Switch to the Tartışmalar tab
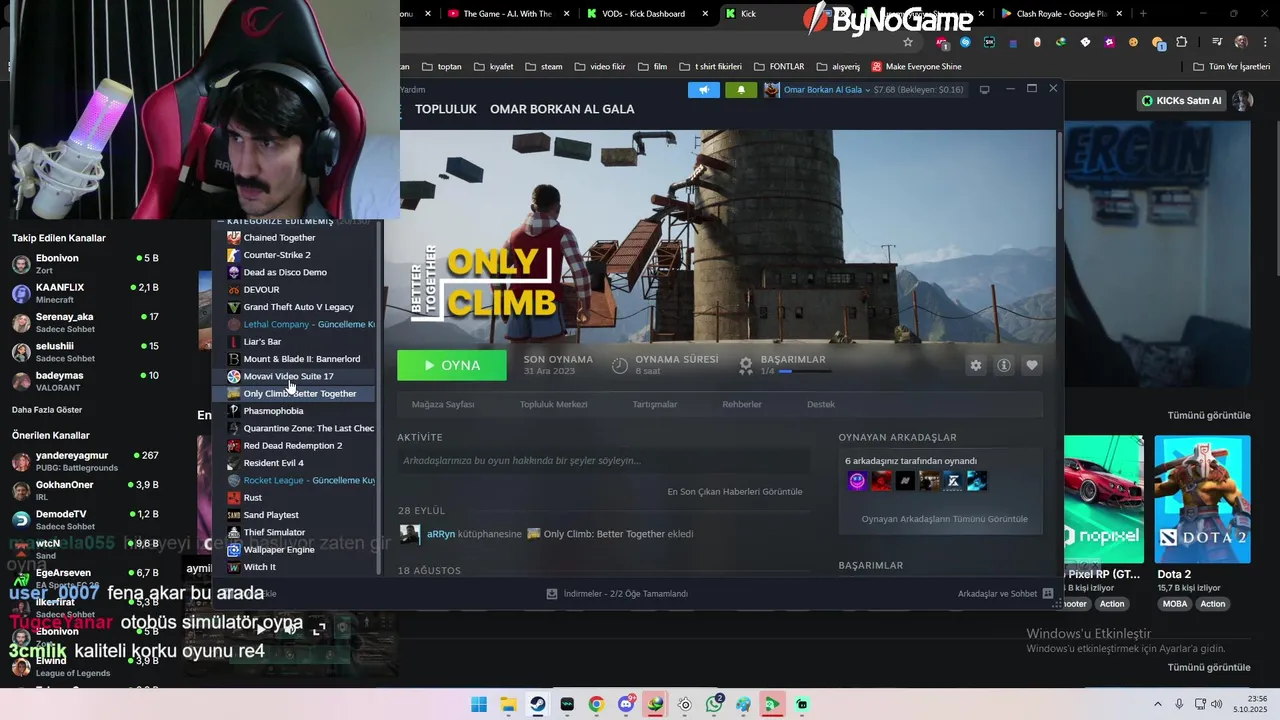The width and height of the screenshot is (1280, 720). pyautogui.click(x=655, y=404)
